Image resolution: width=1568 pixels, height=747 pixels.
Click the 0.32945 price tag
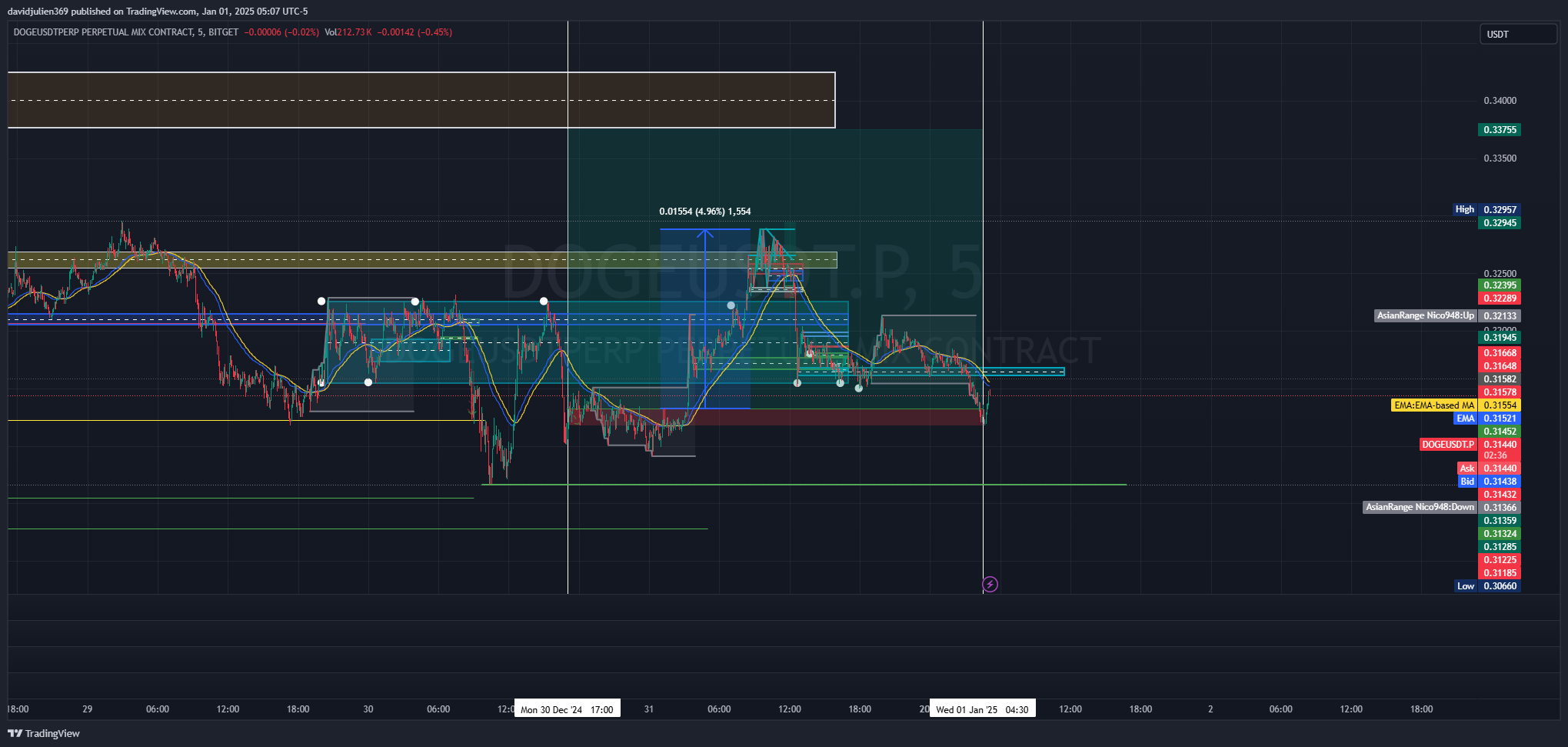click(1500, 223)
